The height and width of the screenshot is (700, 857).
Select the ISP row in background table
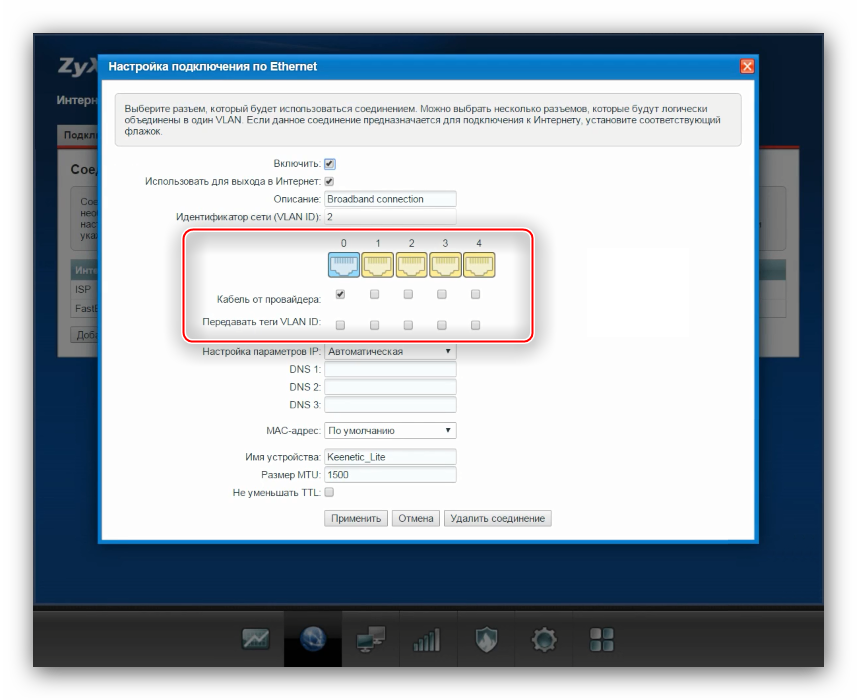(x=85, y=289)
